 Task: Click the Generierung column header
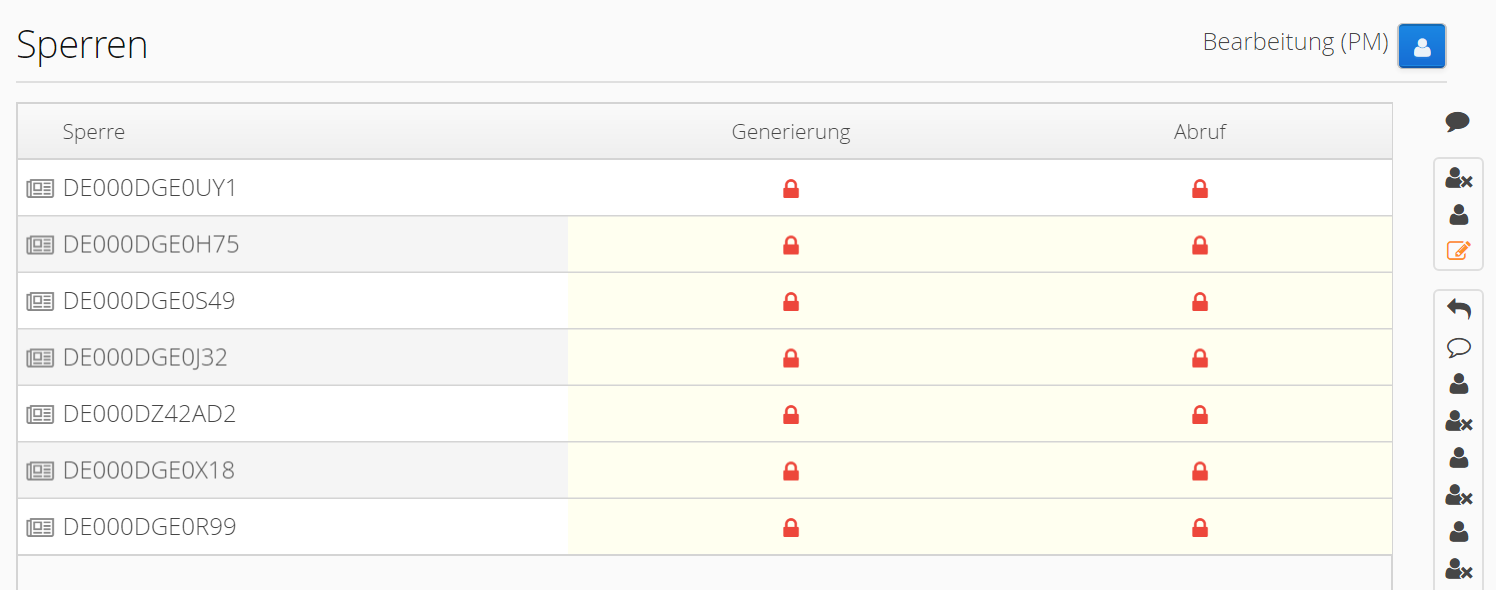[x=791, y=132]
